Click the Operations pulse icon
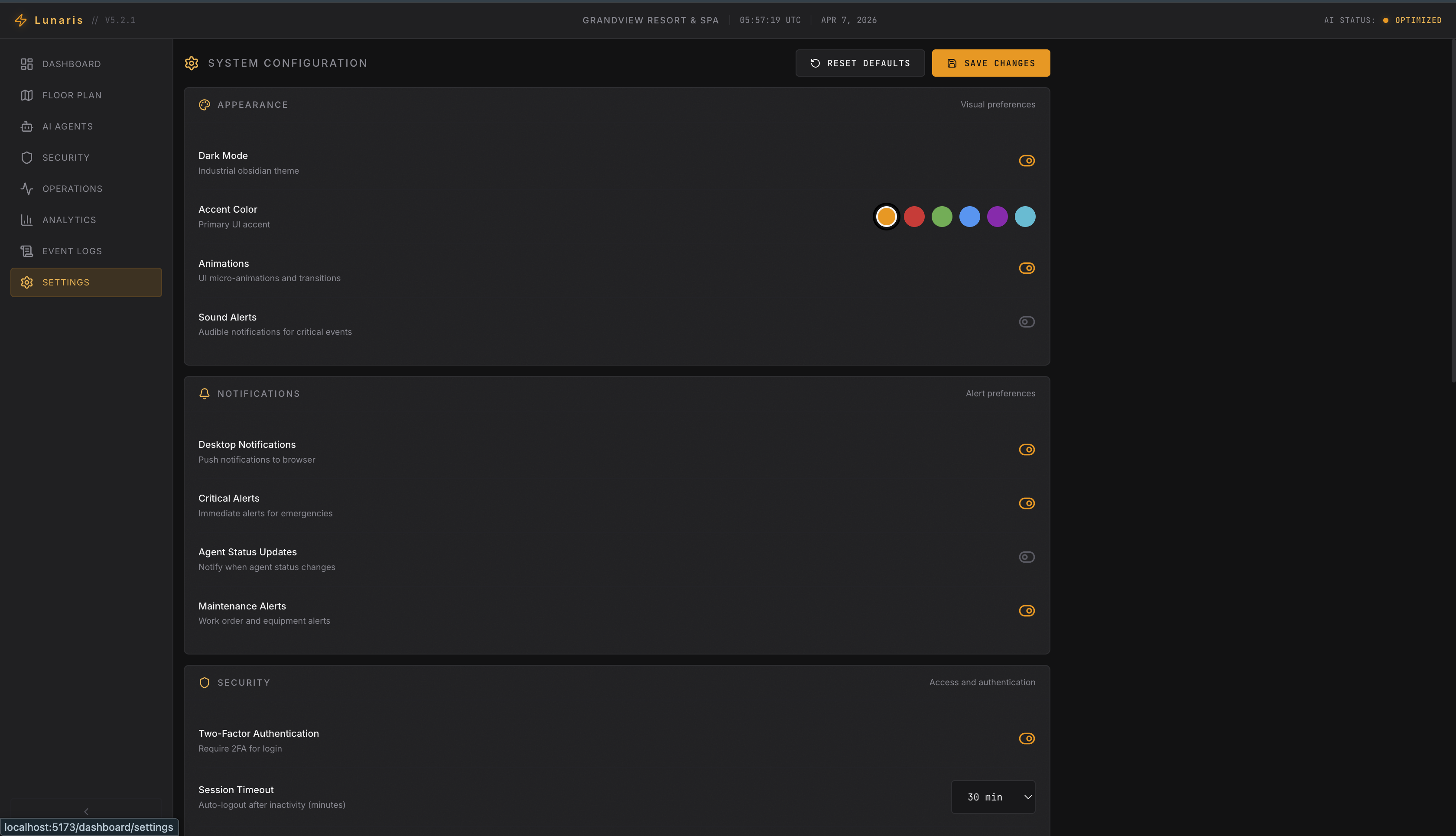Screen dimensions: 1456x836 [26, 188]
